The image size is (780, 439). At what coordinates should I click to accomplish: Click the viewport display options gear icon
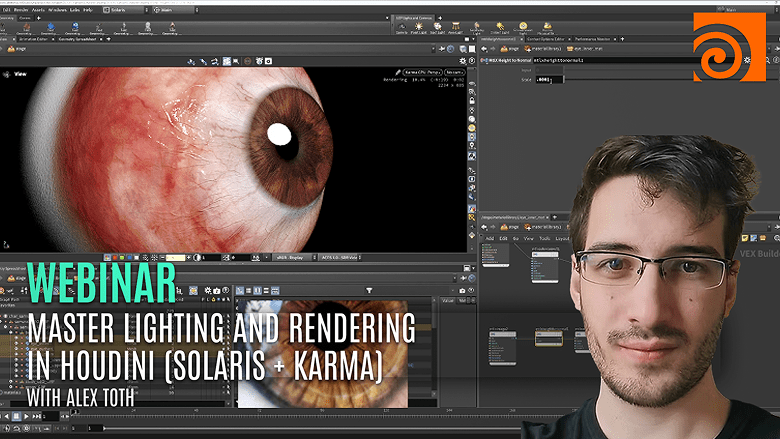coord(463,61)
